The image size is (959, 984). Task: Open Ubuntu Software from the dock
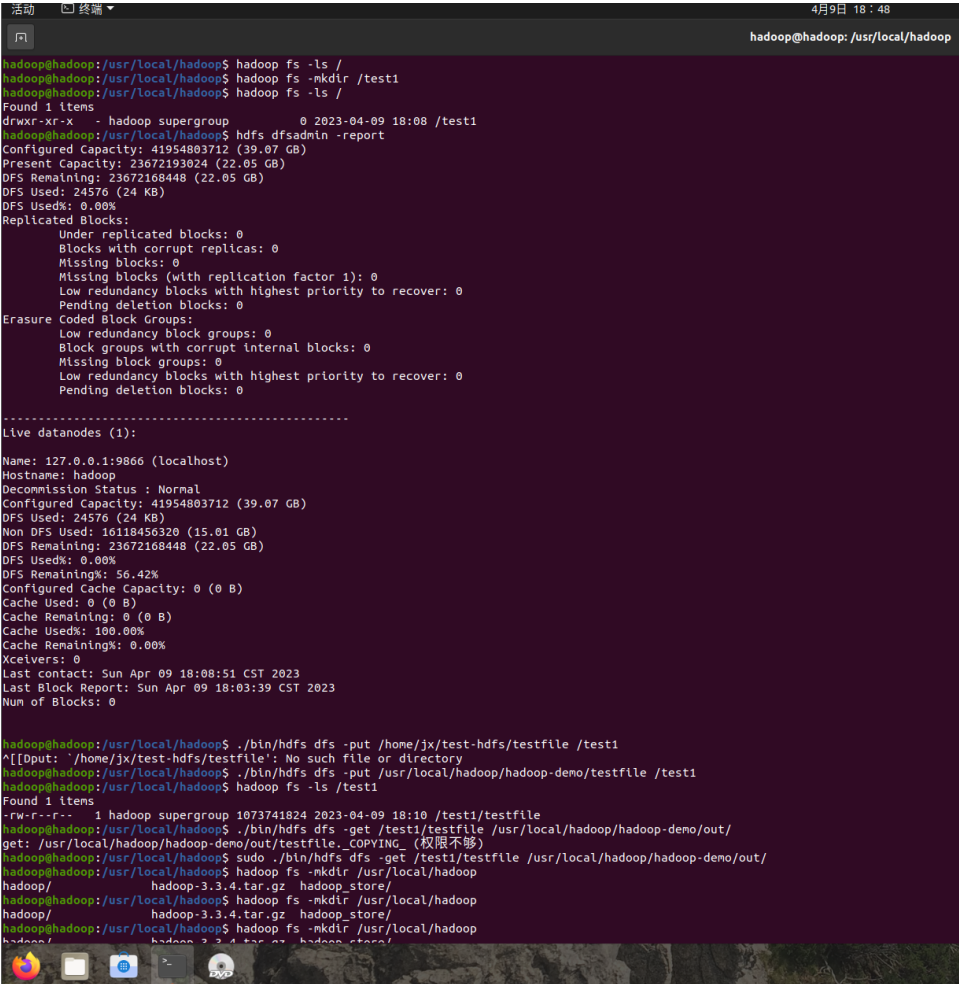click(123, 966)
